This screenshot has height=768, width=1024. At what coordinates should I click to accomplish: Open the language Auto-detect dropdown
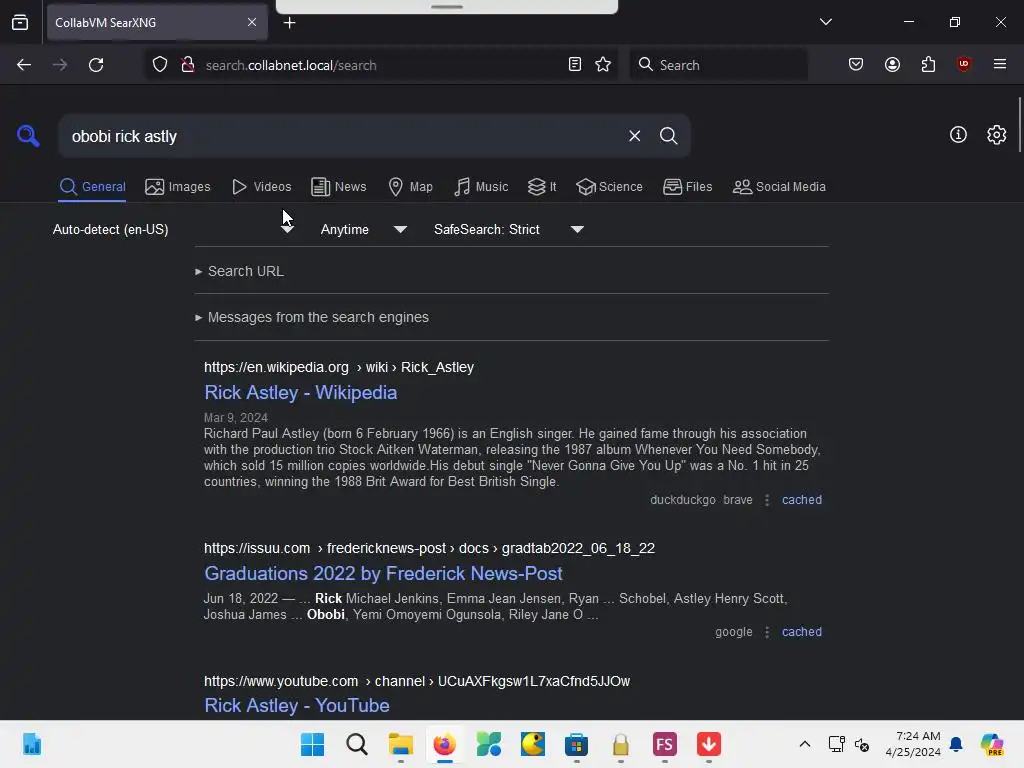[173, 229]
